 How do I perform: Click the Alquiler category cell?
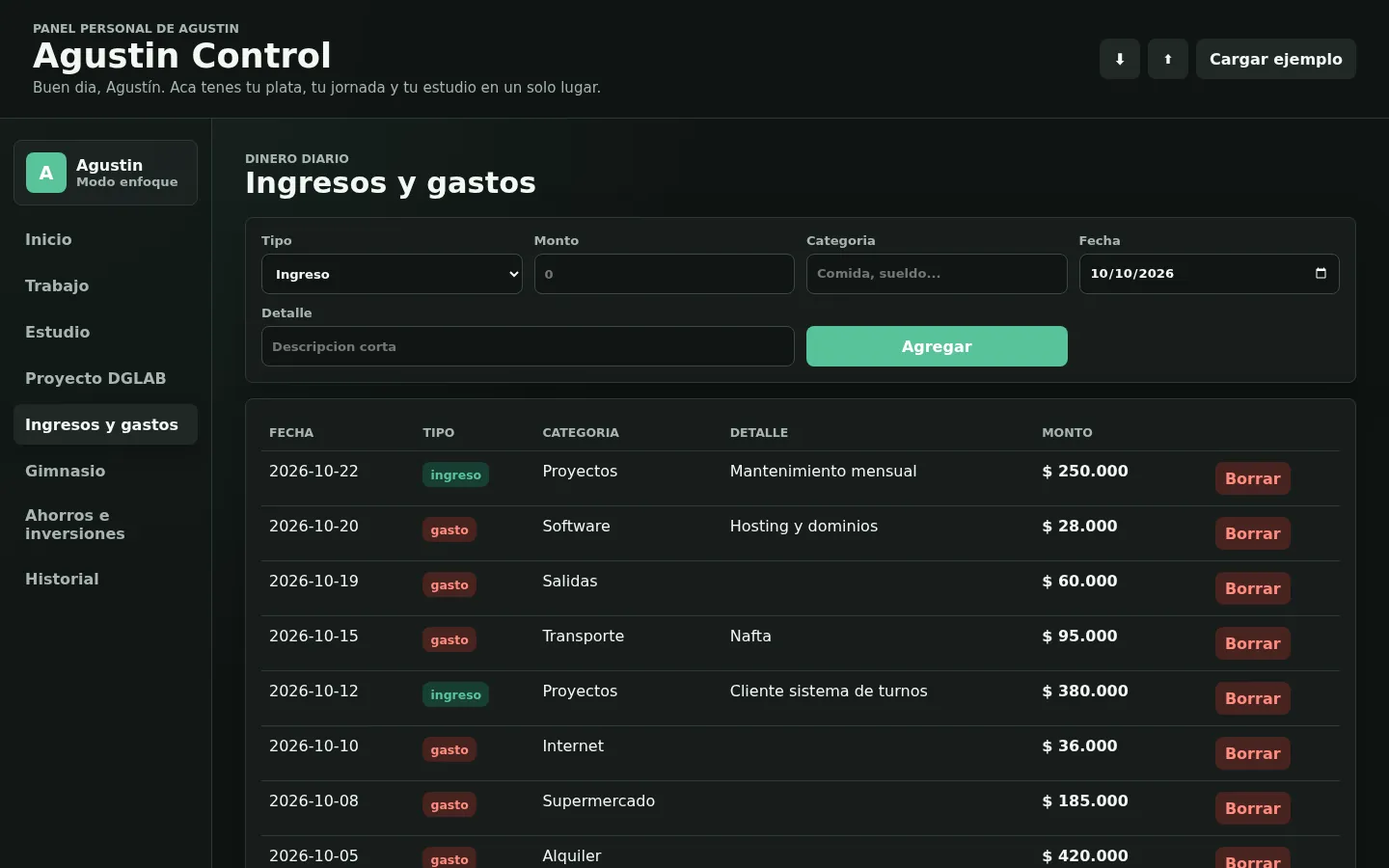(x=572, y=855)
